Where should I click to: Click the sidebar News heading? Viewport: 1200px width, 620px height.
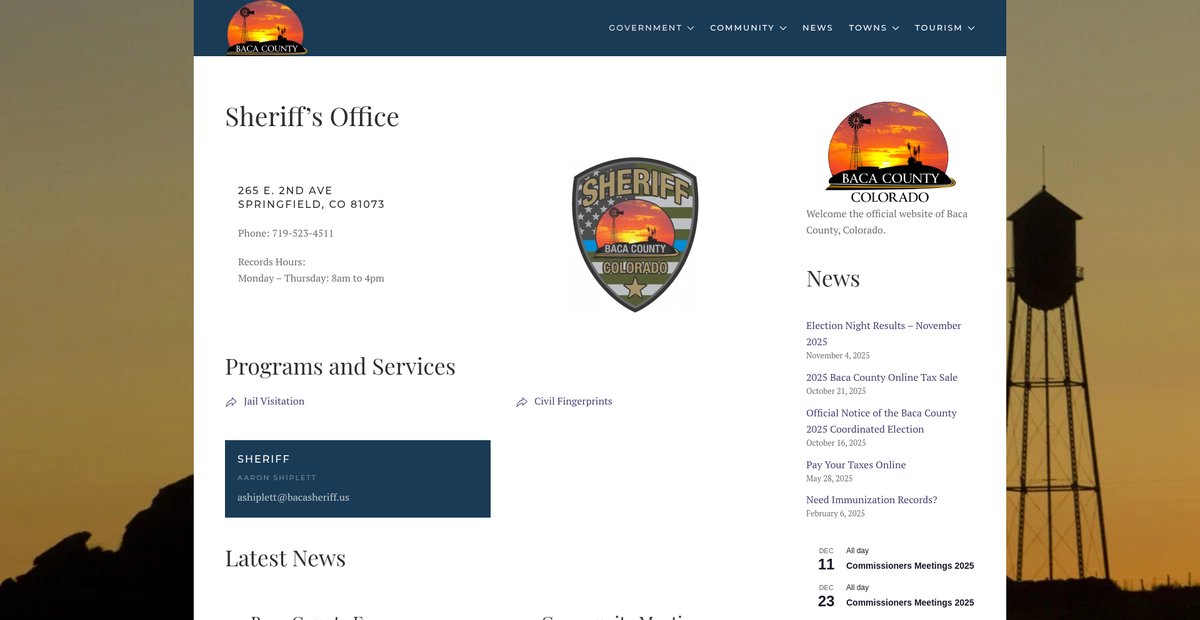[x=833, y=278]
